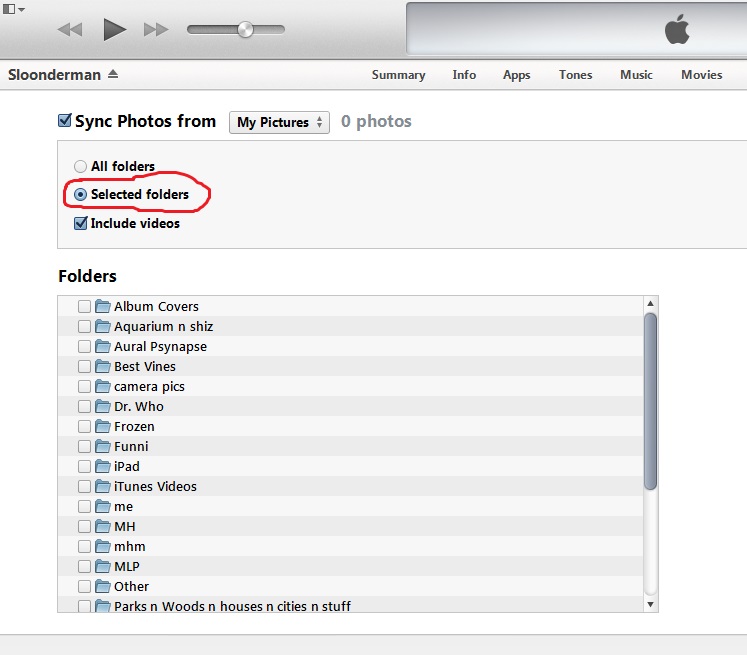The image size is (747, 655).
Task: Select the "iTunes Videos" folder name
Action: tap(155, 486)
